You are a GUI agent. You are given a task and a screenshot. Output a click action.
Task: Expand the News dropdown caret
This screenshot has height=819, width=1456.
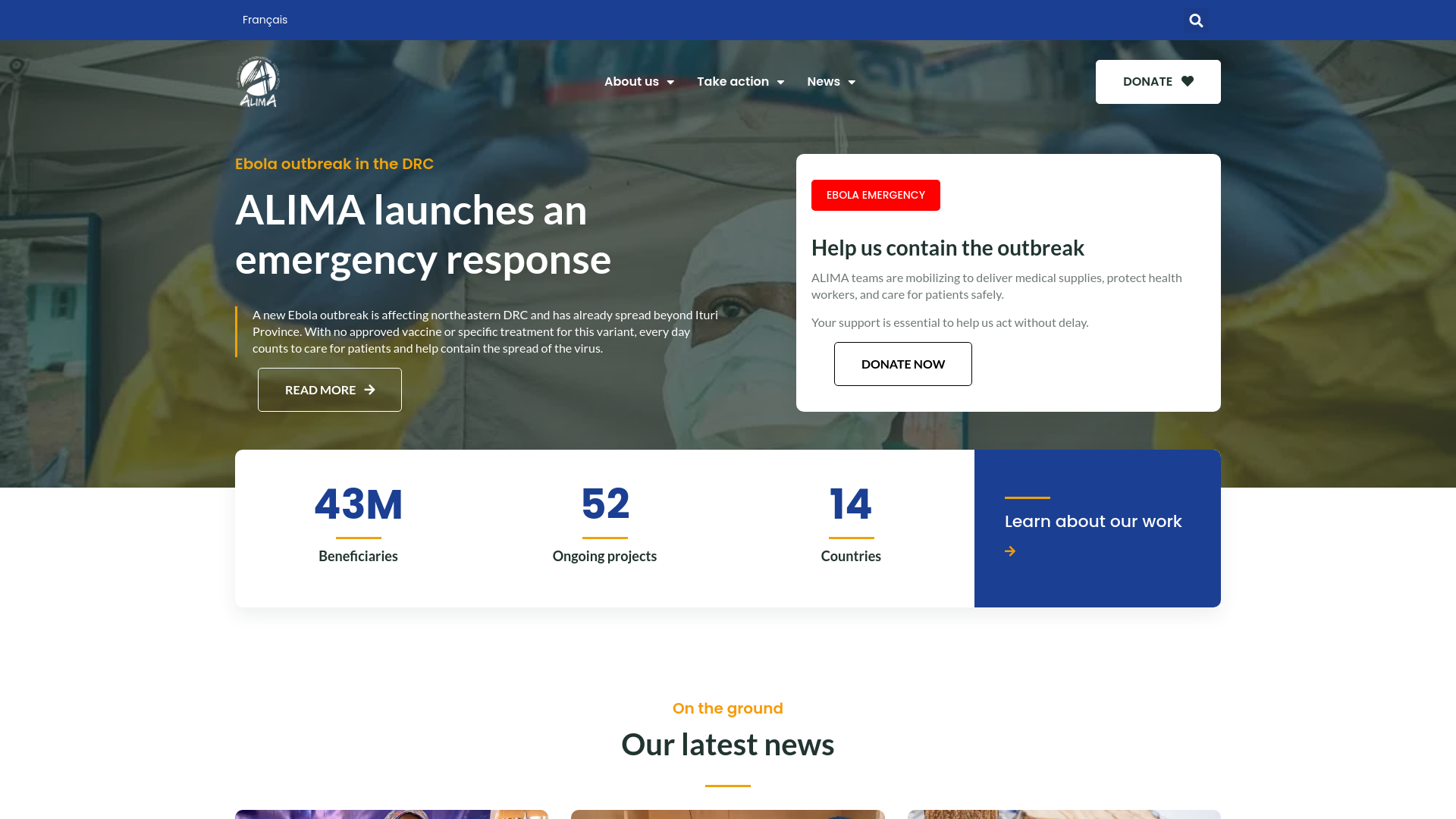point(852,82)
